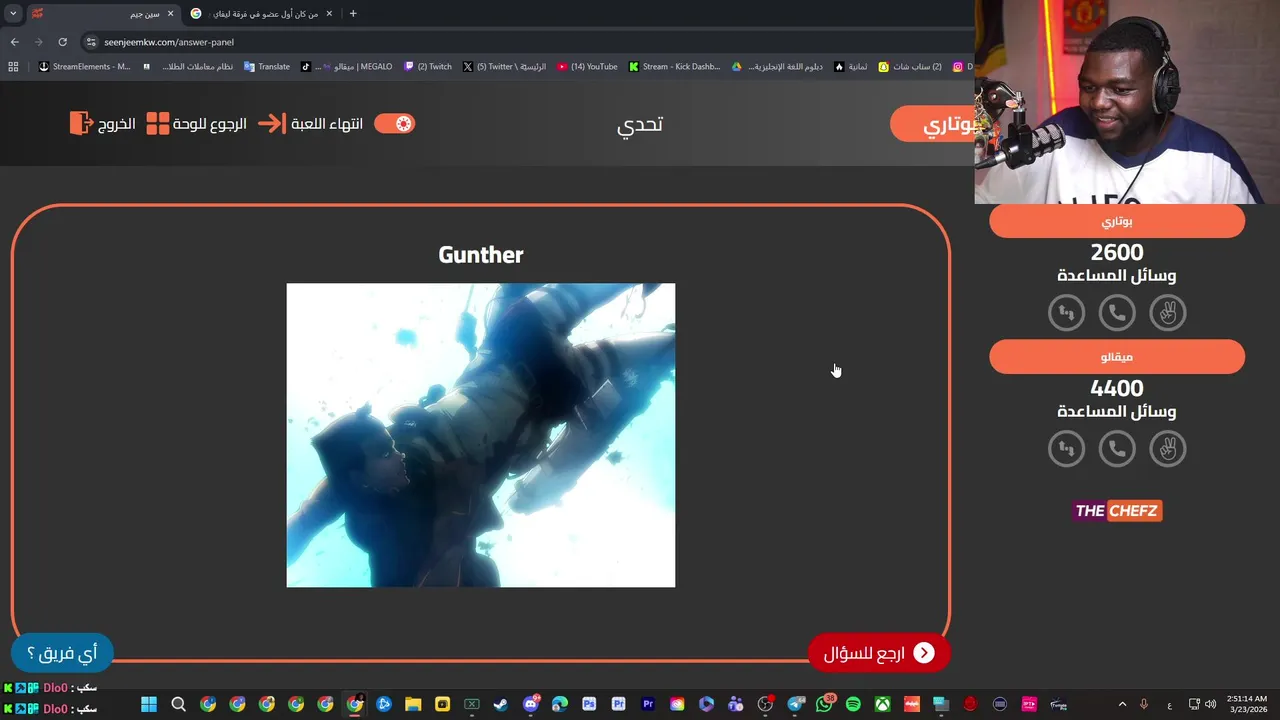
Task: Open Spotify from the taskbar
Action: pos(853,704)
